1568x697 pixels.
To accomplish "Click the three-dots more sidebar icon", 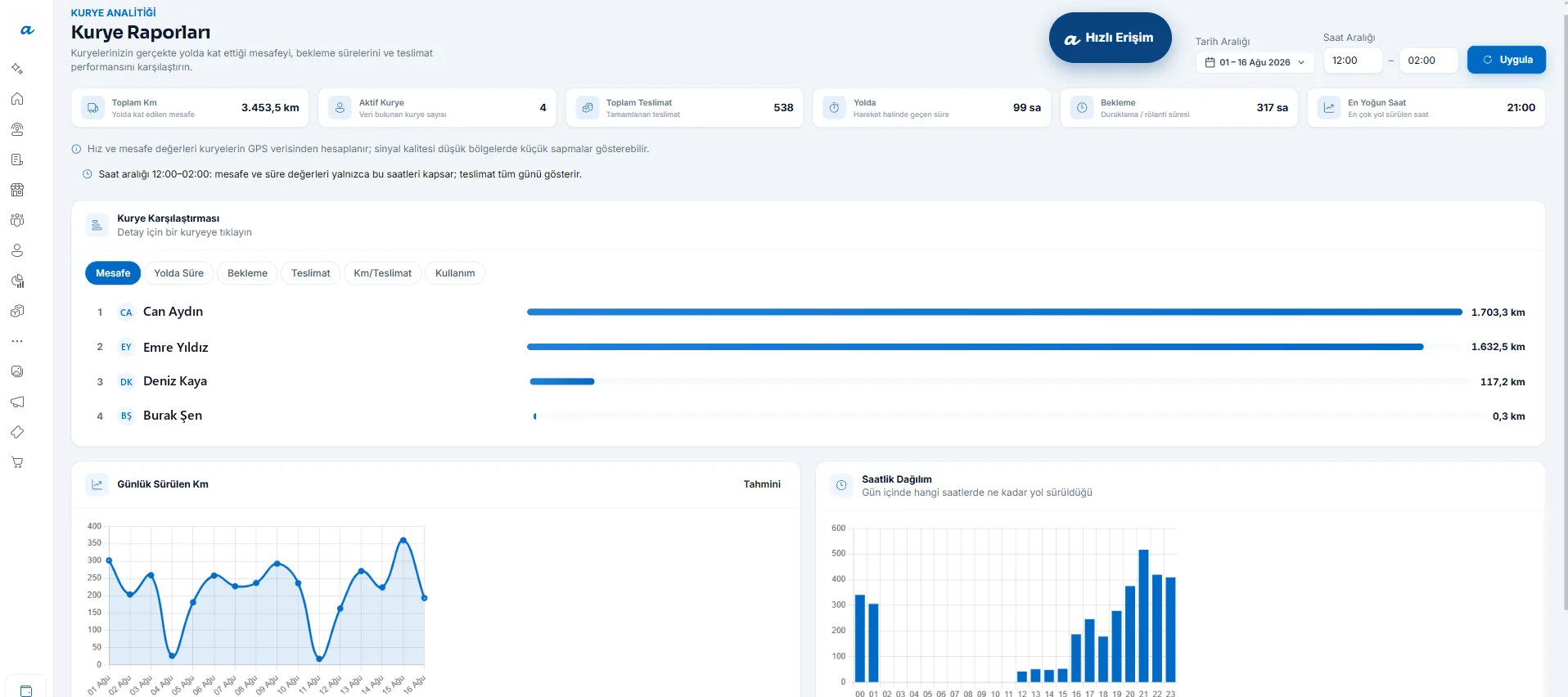I will [17, 341].
